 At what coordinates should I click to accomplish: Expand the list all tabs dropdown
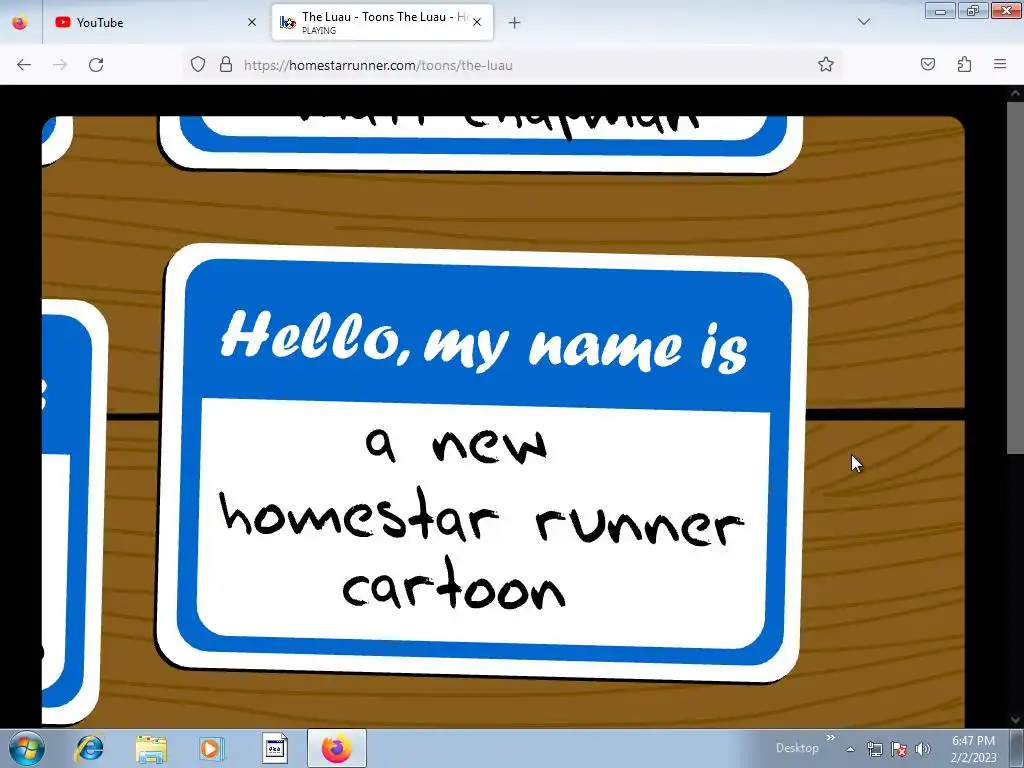863,22
